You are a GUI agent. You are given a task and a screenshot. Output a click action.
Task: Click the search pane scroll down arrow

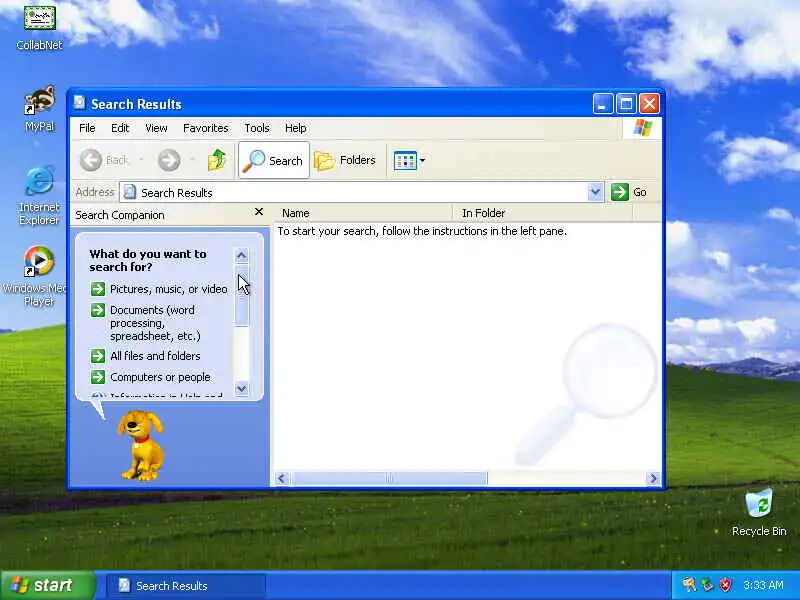242,388
